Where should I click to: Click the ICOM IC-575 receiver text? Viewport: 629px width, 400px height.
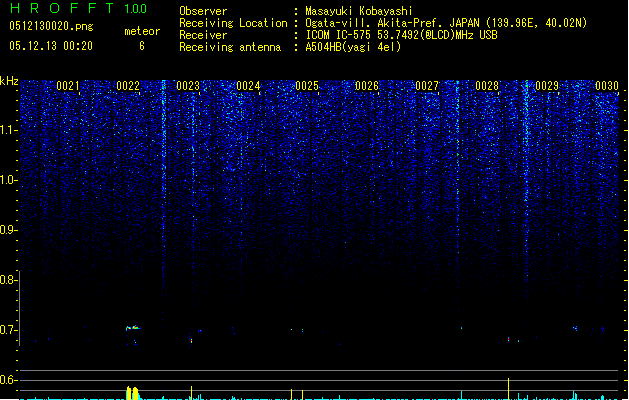[x=401, y=35]
